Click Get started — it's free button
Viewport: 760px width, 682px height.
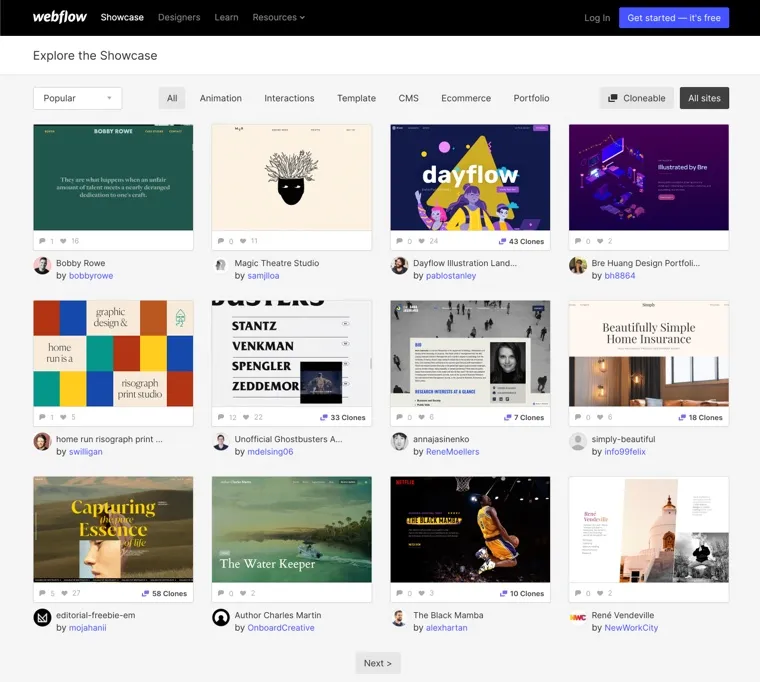(674, 18)
